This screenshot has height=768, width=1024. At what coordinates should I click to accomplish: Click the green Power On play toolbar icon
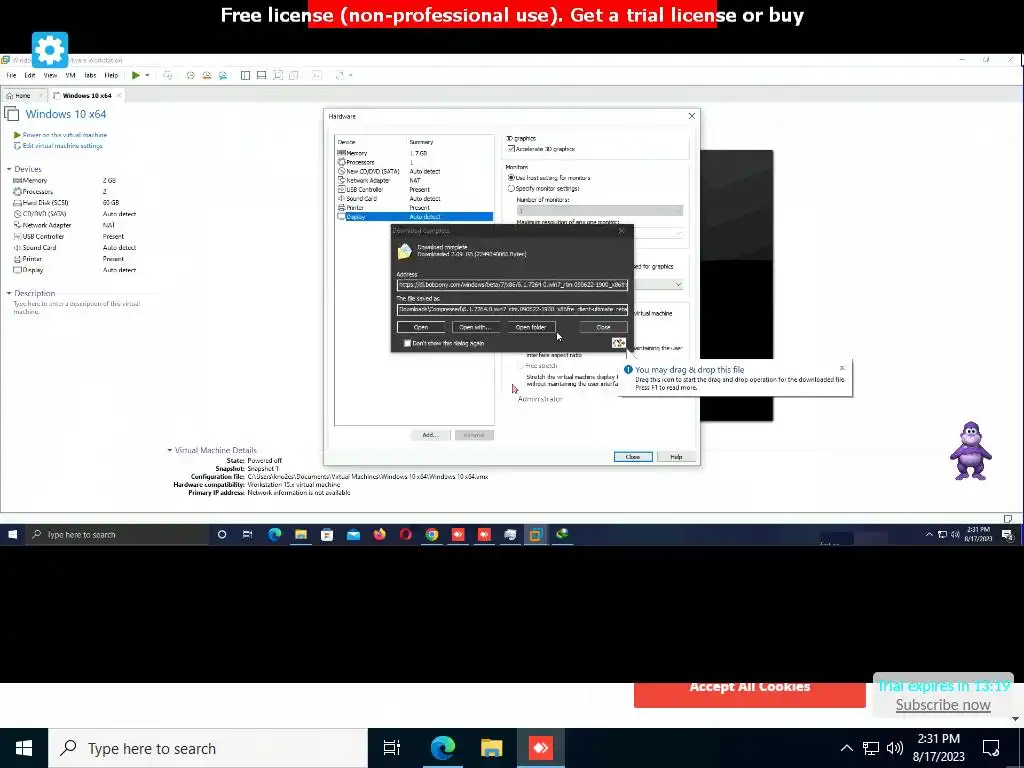point(136,75)
